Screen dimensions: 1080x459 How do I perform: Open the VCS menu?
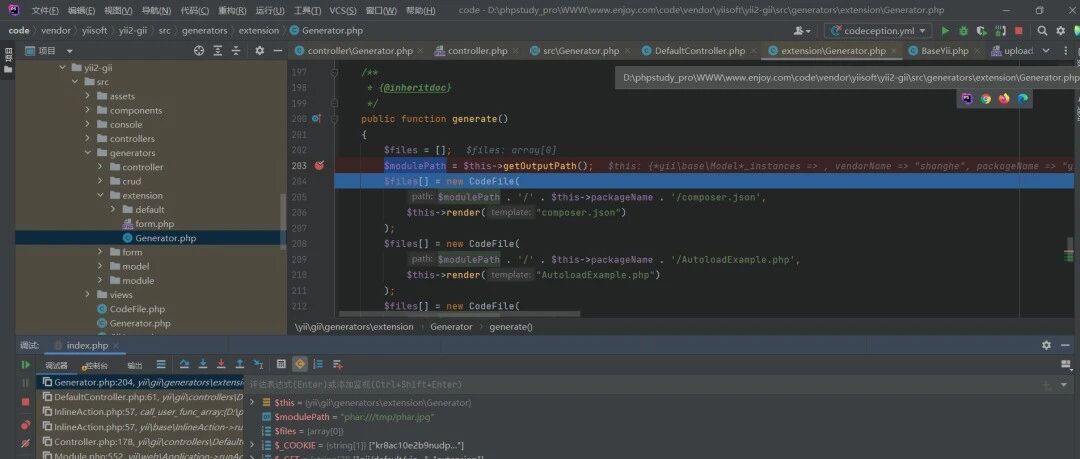pyautogui.click(x=342, y=10)
